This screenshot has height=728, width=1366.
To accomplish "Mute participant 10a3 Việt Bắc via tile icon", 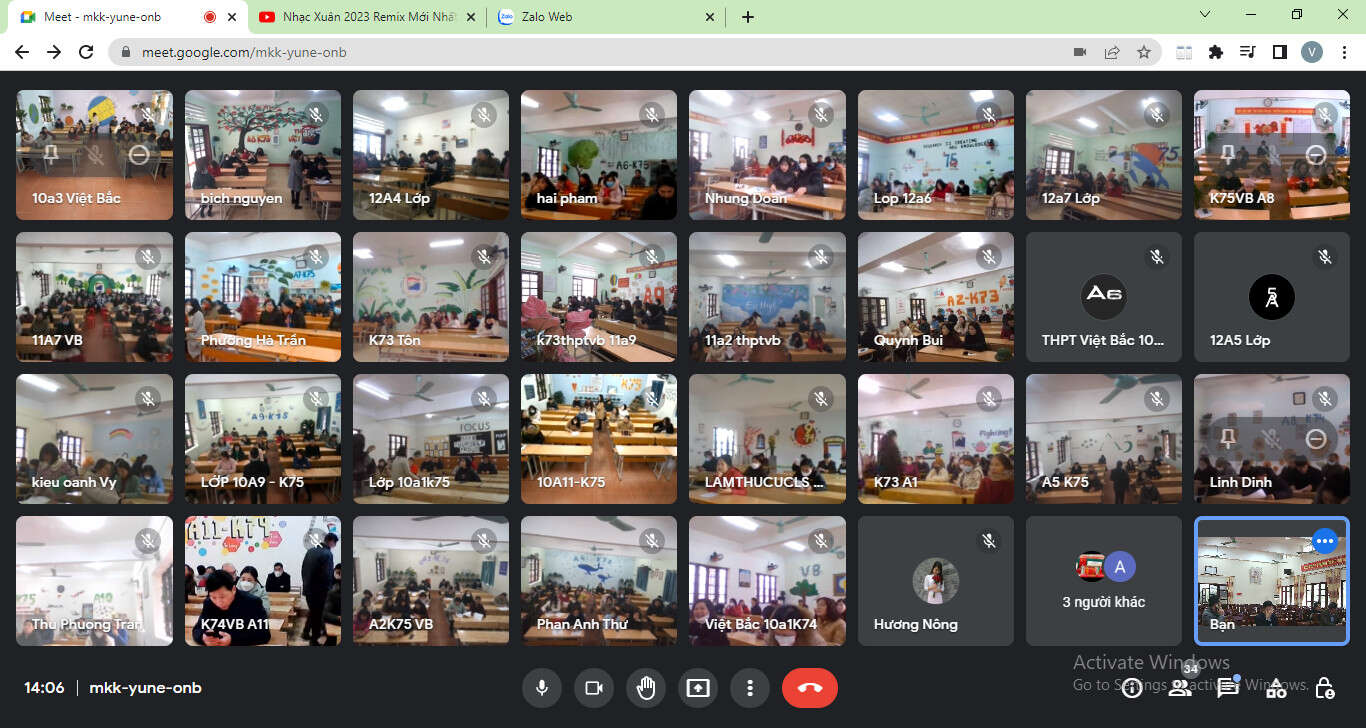I will [95, 155].
